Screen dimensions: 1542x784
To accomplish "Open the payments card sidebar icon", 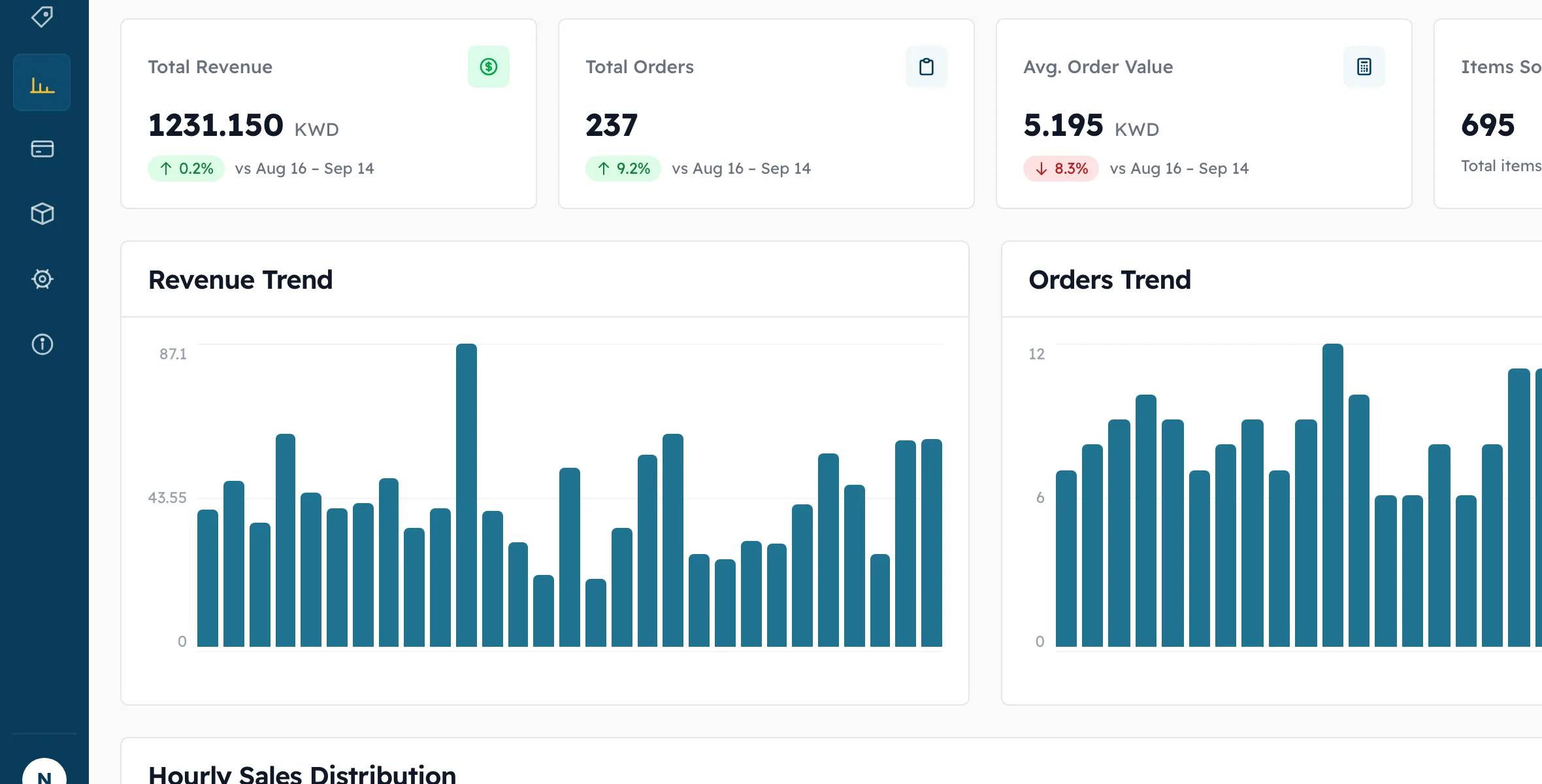I will (42, 149).
